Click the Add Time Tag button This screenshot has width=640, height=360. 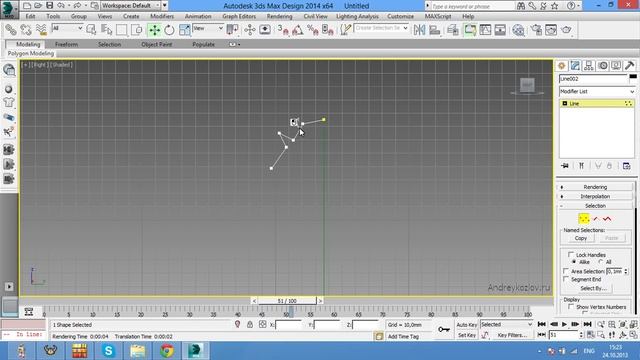tap(403, 336)
